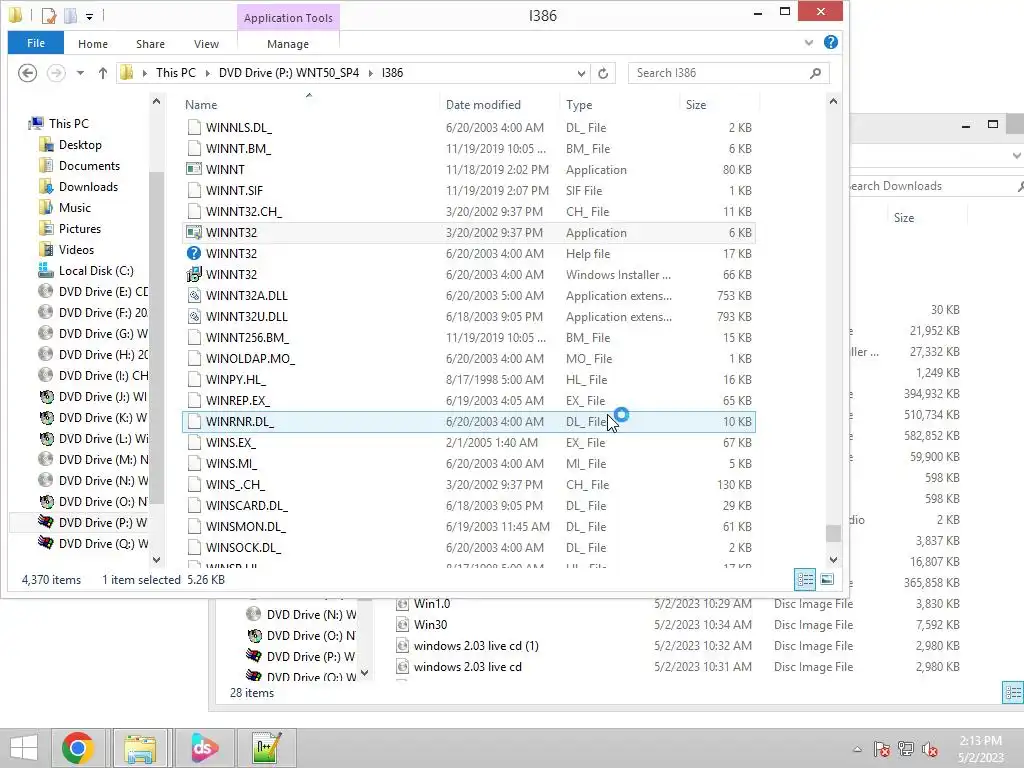
Task: Open the recent locations dropdown arrow
Action: click(80, 73)
